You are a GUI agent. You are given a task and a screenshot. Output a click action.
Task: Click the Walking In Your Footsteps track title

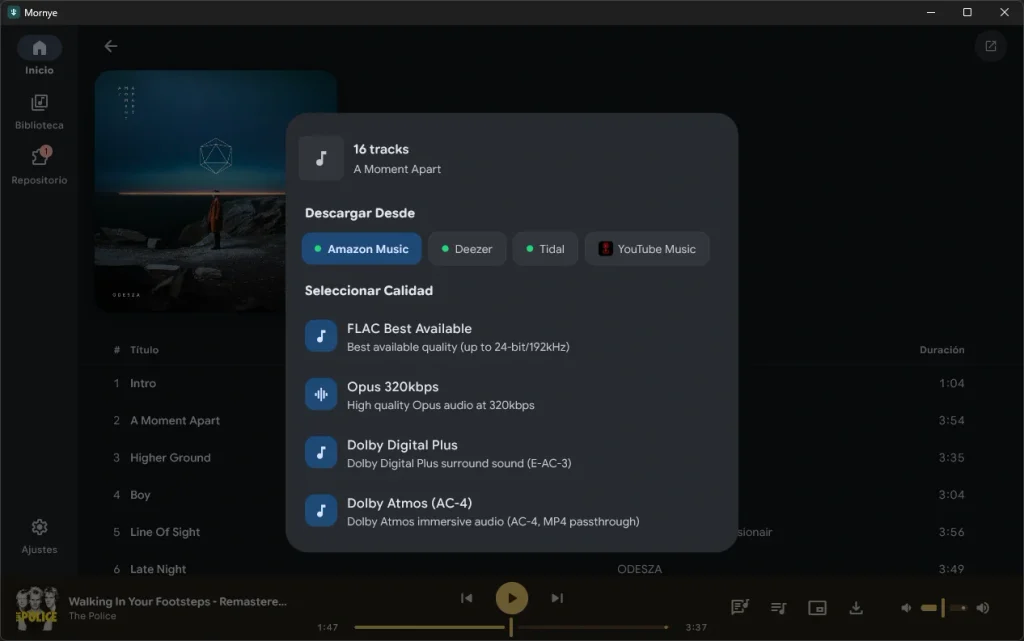coord(178,601)
